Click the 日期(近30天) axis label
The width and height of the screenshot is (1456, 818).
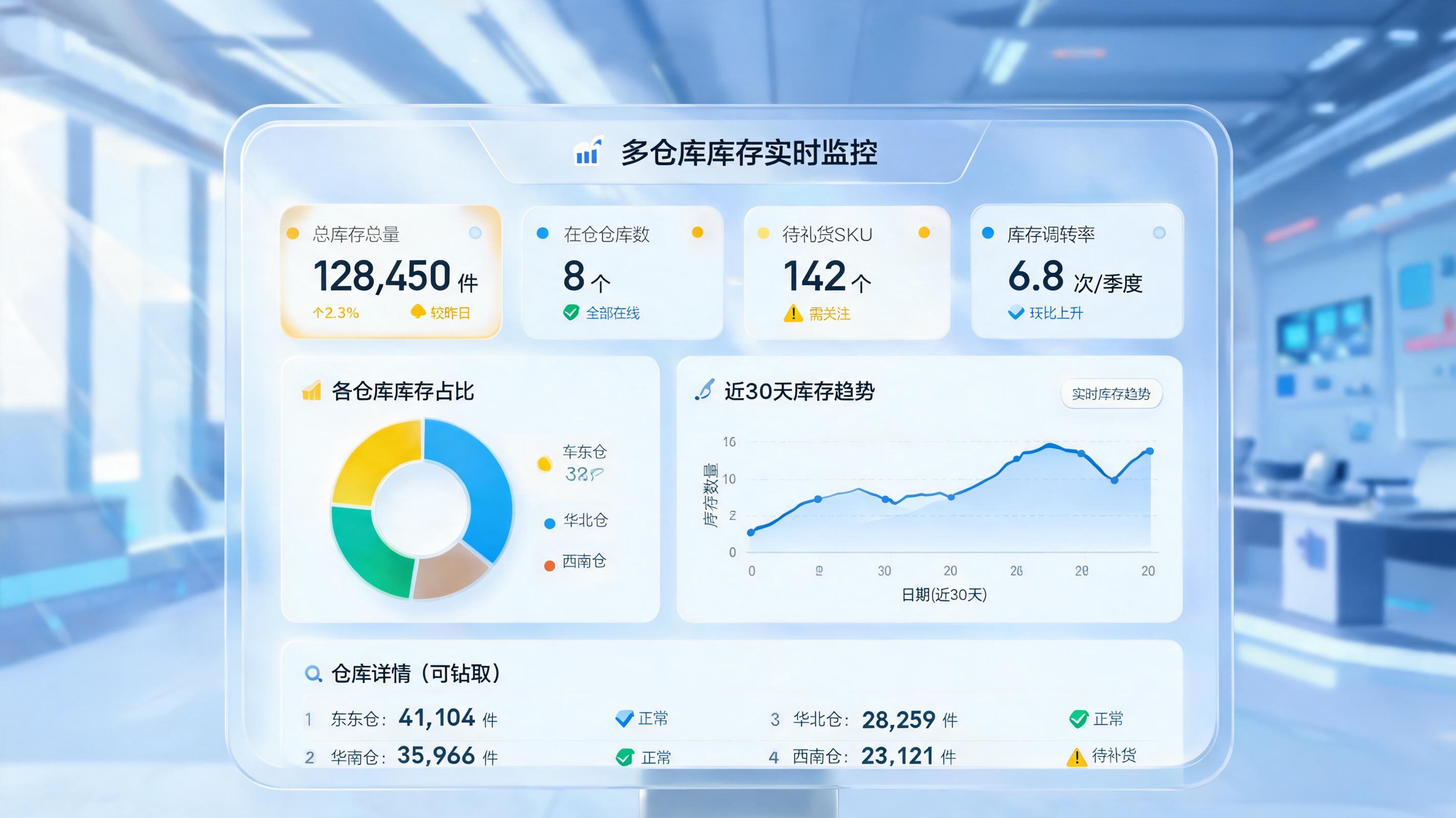pyautogui.click(x=944, y=594)
